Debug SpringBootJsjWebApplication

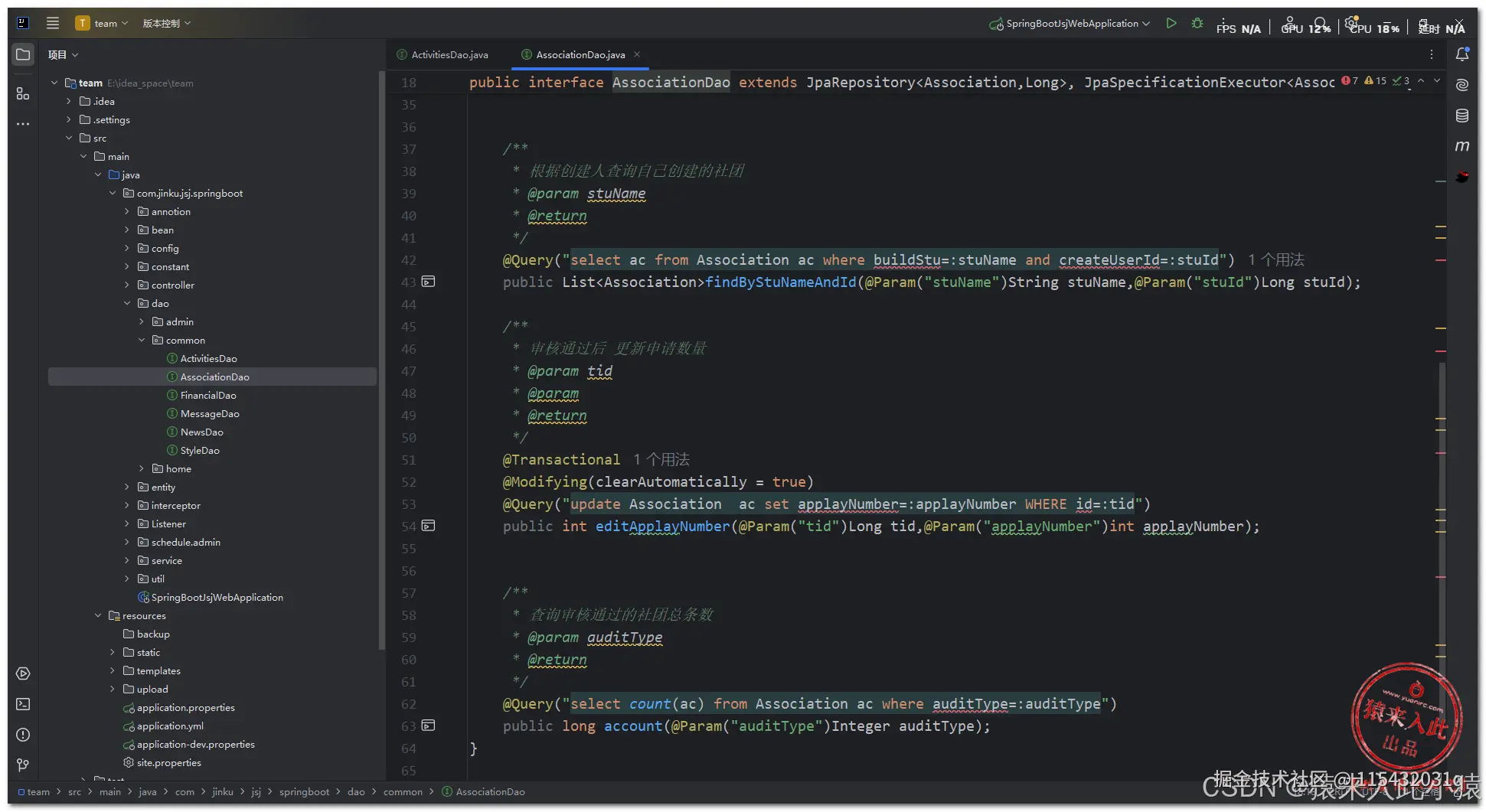pos(1197,23)
